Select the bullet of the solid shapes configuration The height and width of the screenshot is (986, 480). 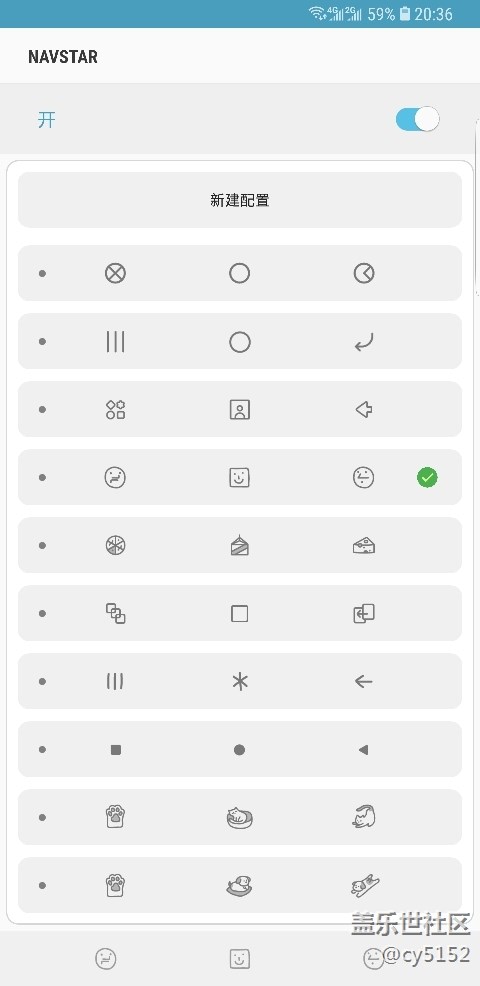point(42,750)
